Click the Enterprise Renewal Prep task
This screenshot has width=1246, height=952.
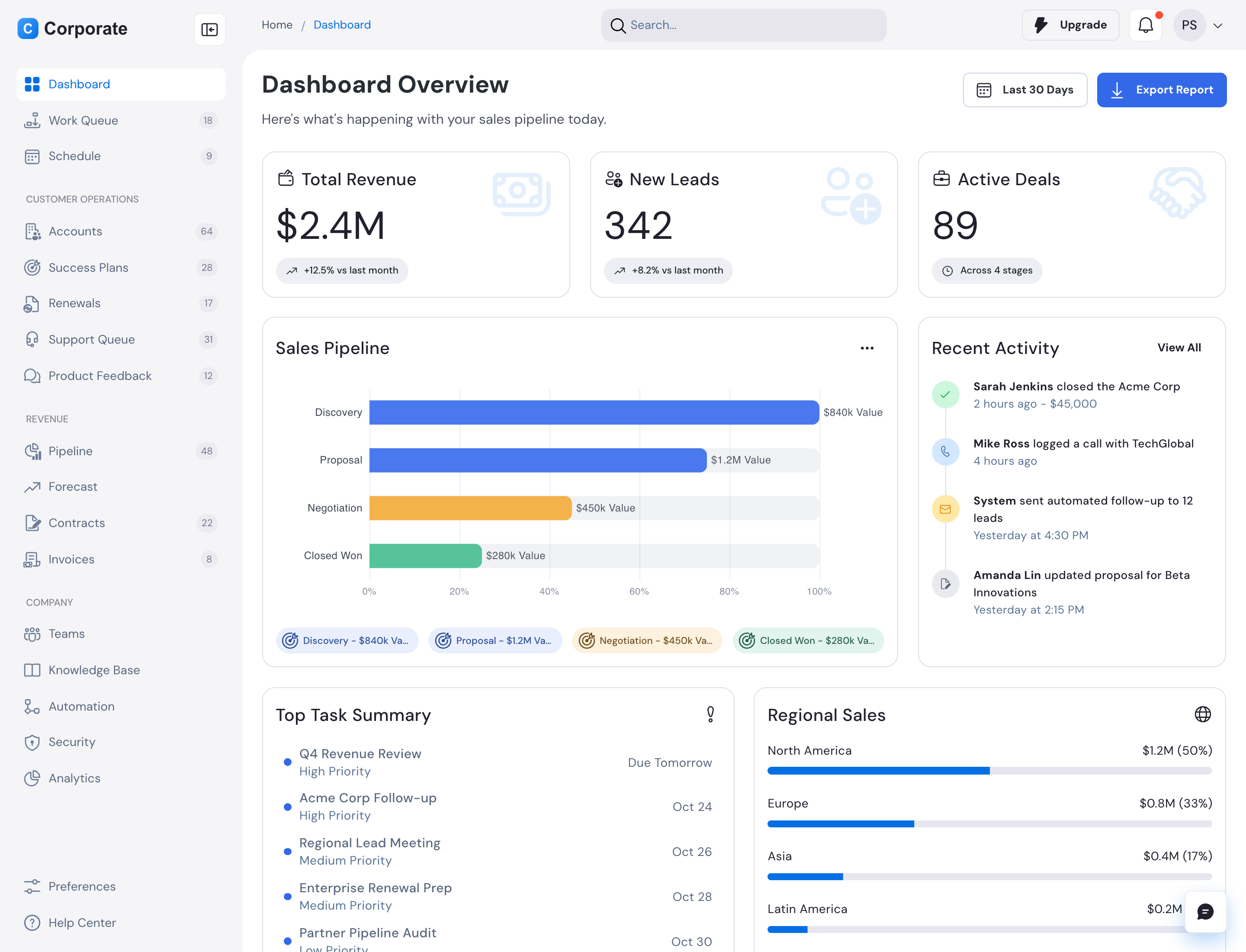pos(498,896)
